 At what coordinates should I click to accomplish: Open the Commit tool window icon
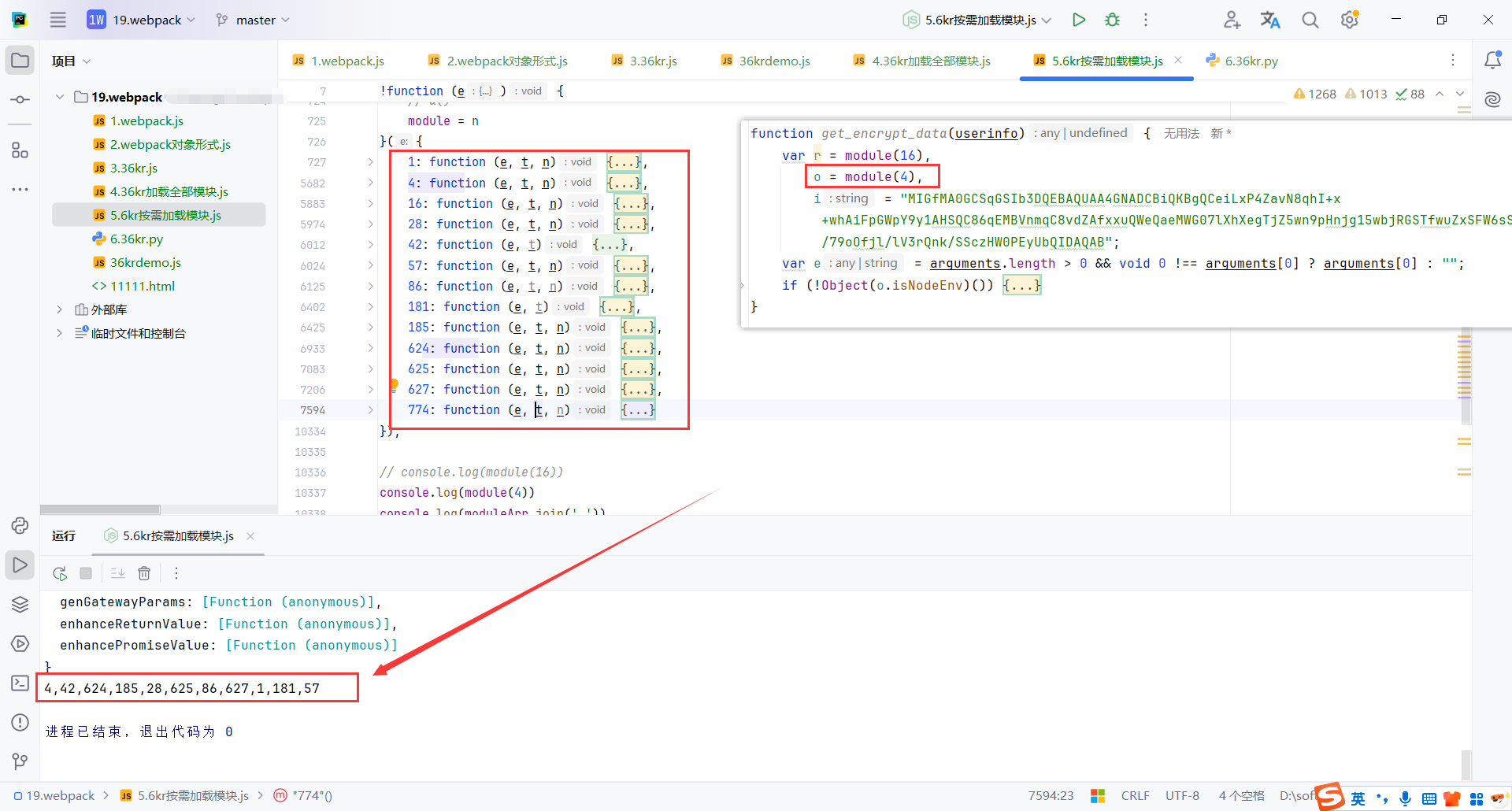pos(20,99)
